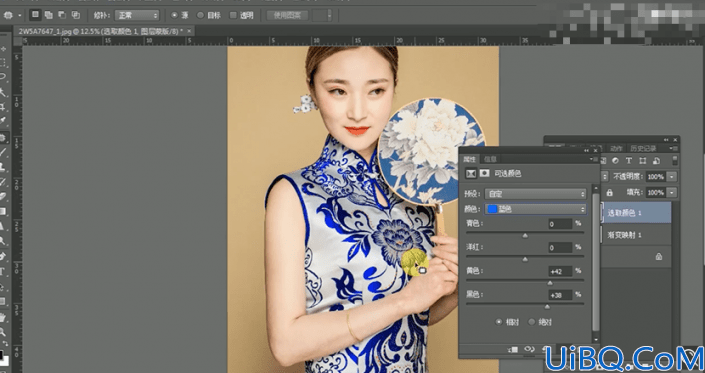Select the Hand tool

[4, 317]
